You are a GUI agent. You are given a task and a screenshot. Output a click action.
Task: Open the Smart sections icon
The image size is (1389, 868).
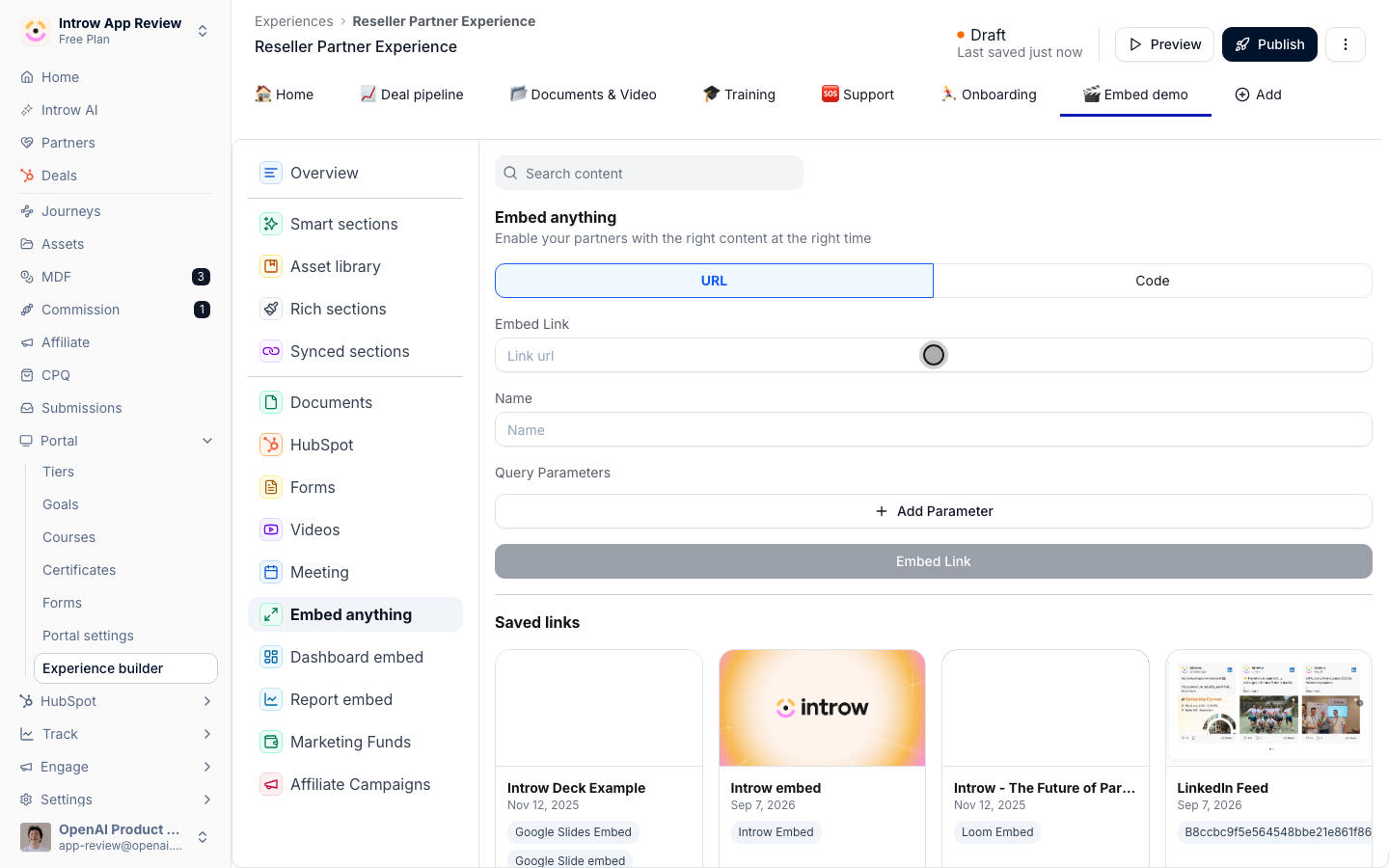[x=271, y=224]
